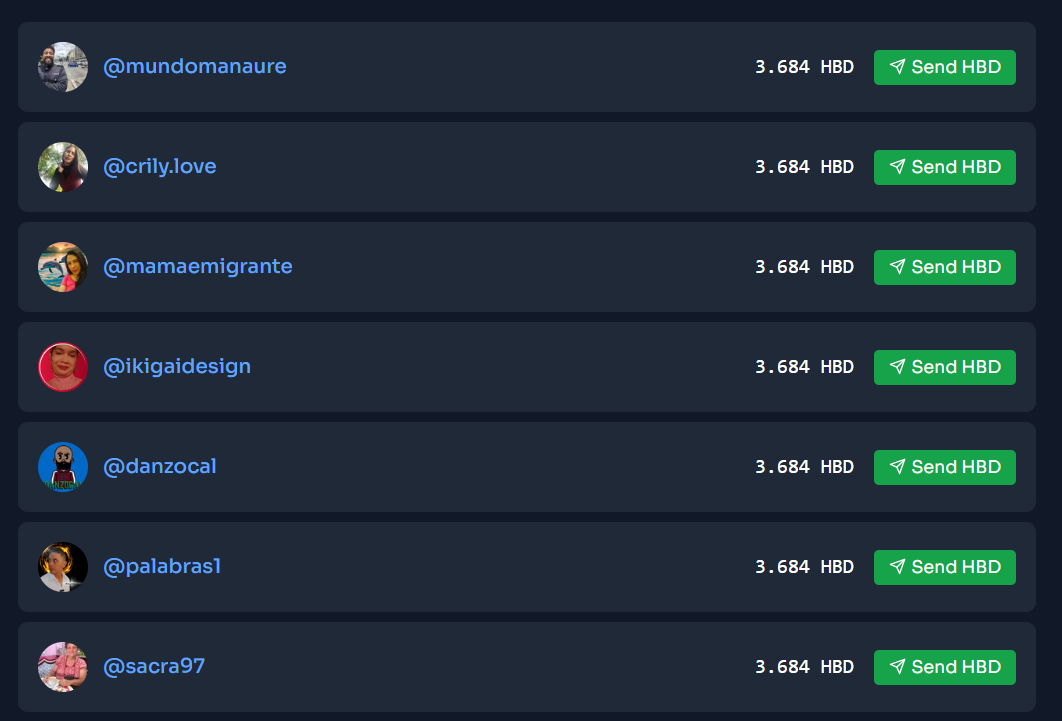Click the paper-plane icon in sacra97's row

tap(897, 667)
